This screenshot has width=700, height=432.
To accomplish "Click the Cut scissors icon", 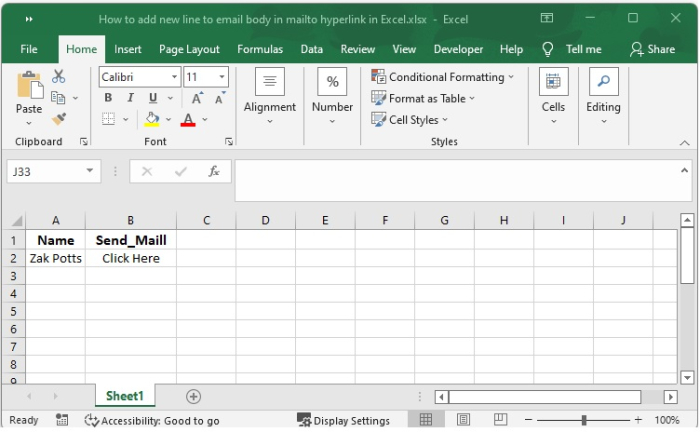I will (58, 76).
